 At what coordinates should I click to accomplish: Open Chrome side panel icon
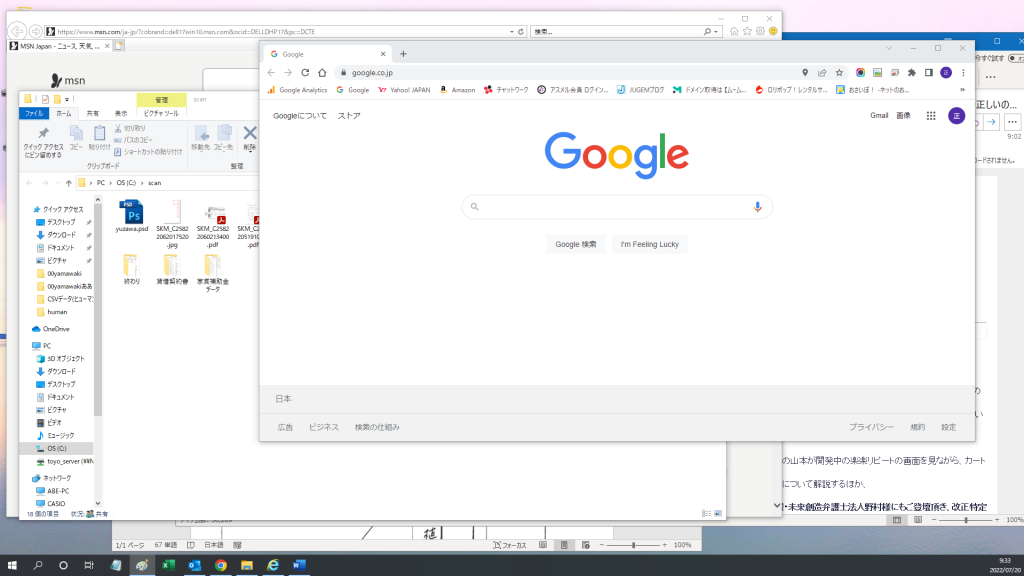pos(929,72)
